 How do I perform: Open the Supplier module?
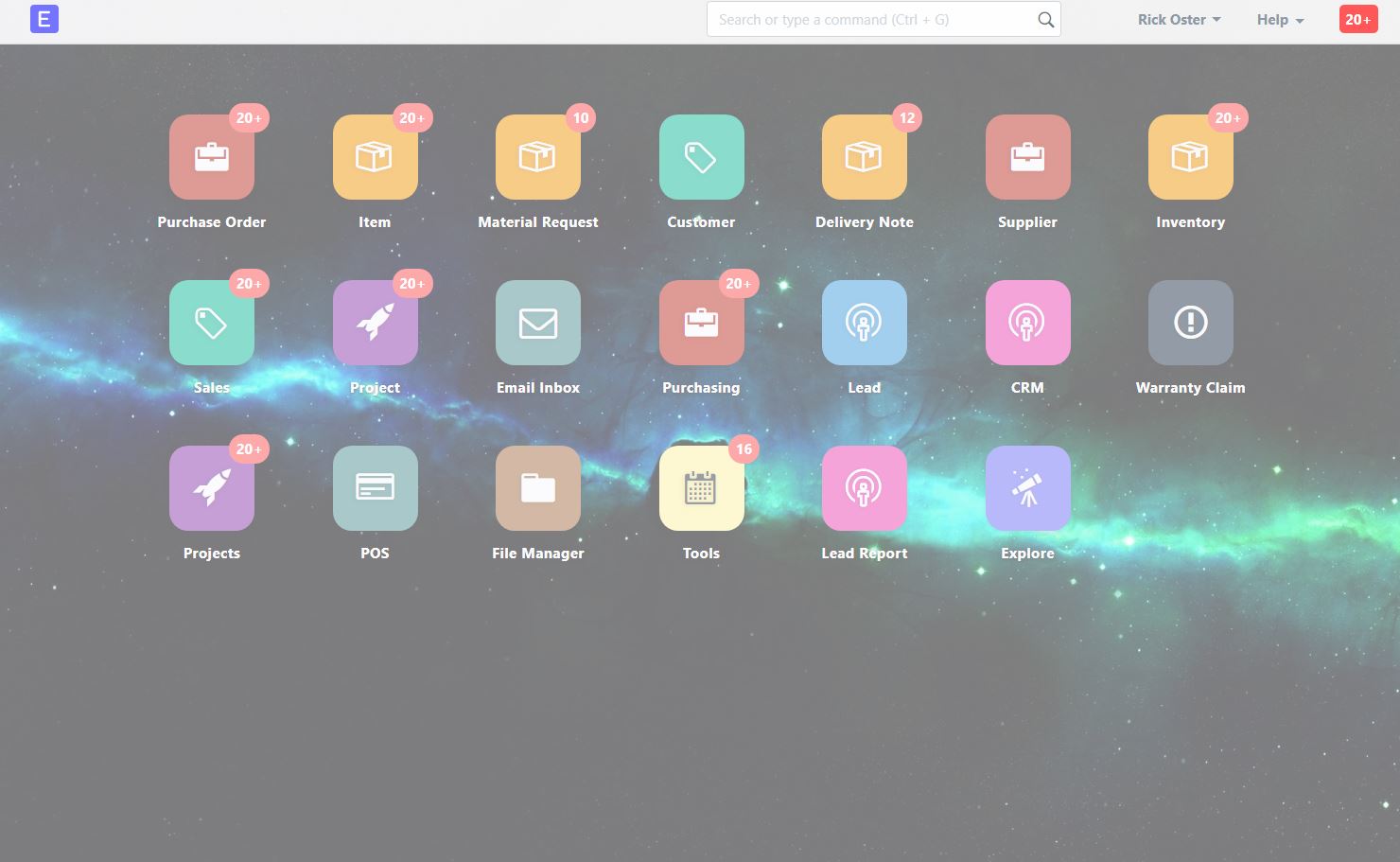click(1027, 157)
